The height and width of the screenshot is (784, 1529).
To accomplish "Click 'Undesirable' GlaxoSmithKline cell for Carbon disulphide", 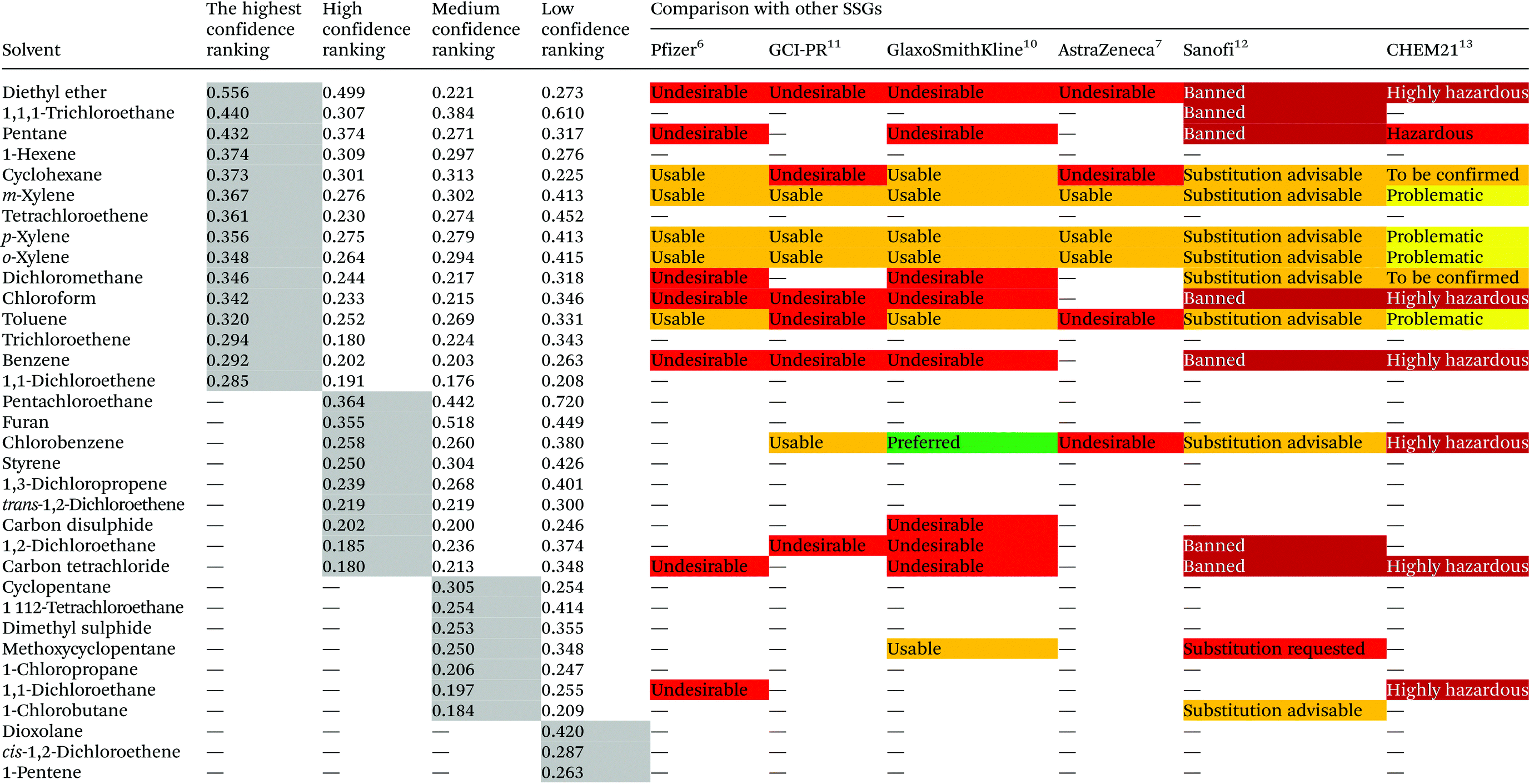I will (x=972, y=525).
